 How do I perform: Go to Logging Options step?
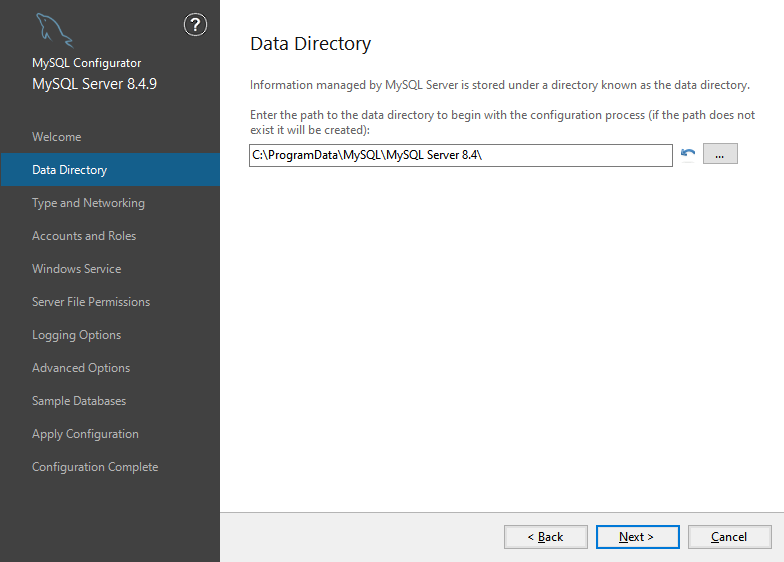[x=76, y=335]
